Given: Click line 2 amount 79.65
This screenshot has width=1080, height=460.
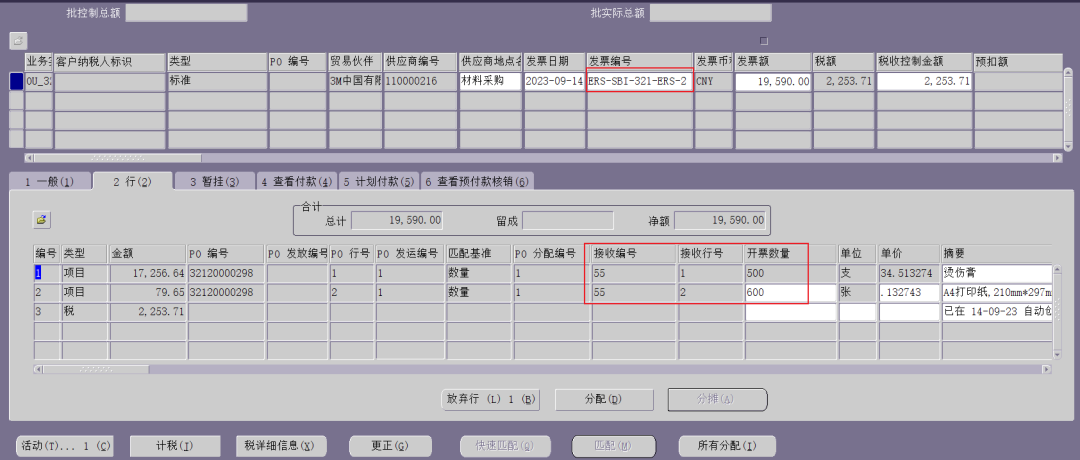Looking at the screenshot, I should (x=147, y=293).
